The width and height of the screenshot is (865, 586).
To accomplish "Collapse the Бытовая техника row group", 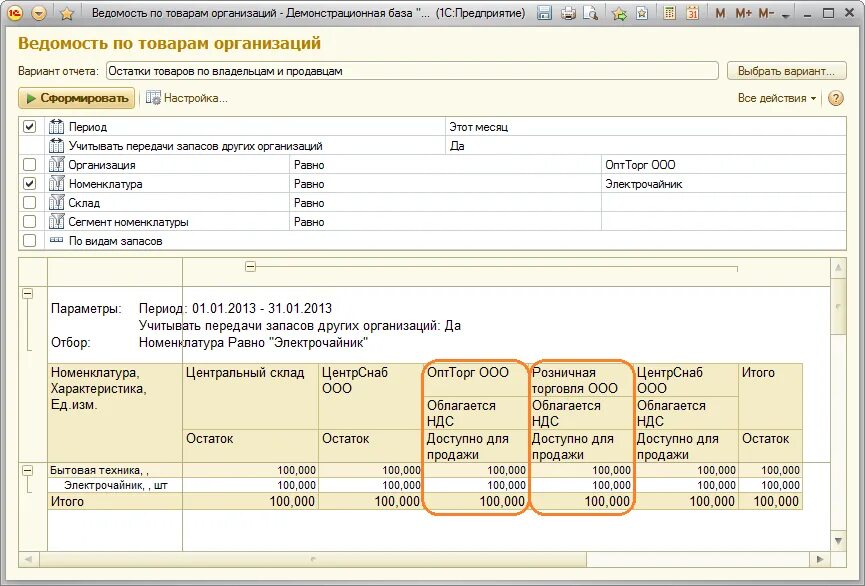I will tap(27, 471).
